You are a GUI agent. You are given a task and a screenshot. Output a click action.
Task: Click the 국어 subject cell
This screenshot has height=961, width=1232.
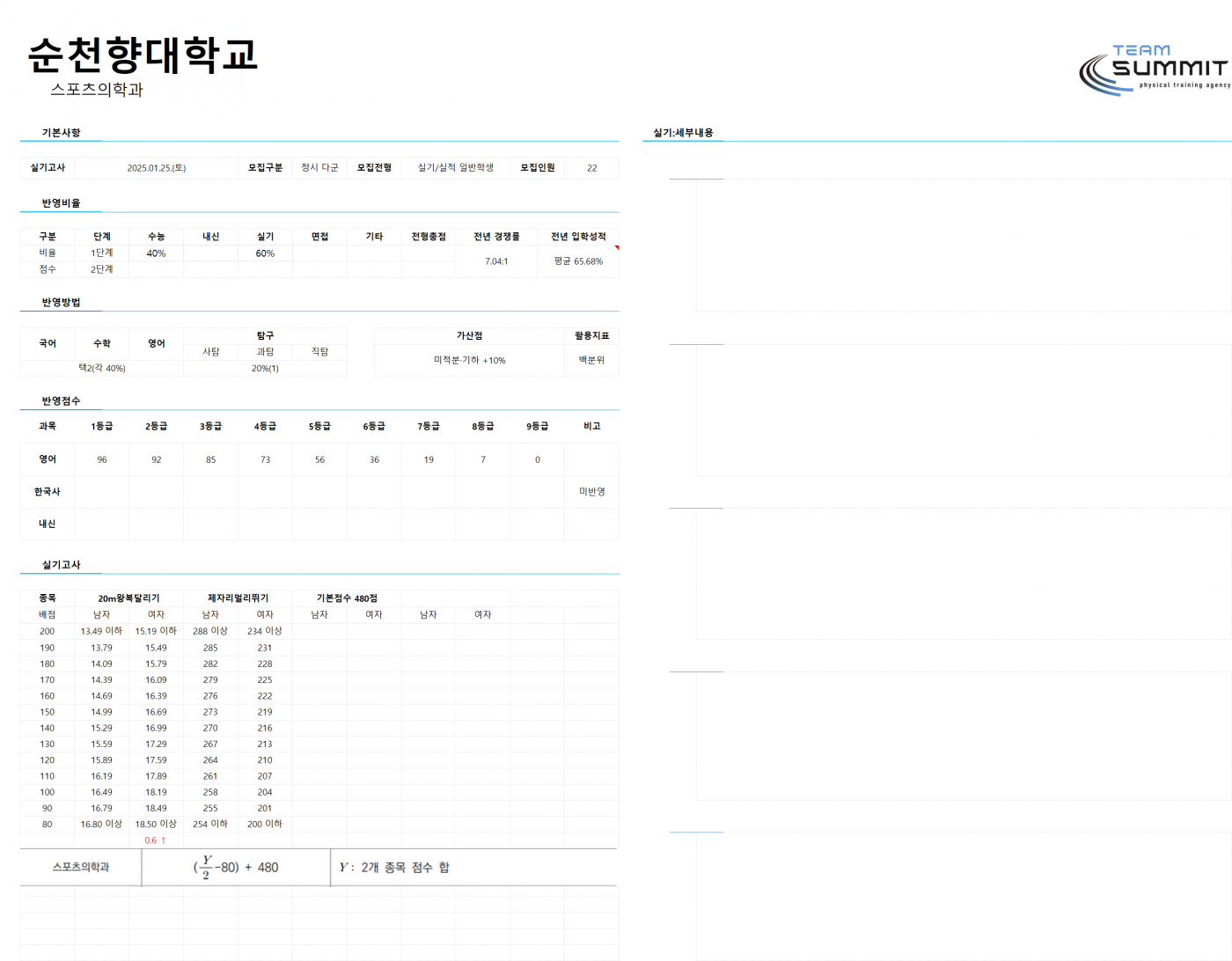48,344
